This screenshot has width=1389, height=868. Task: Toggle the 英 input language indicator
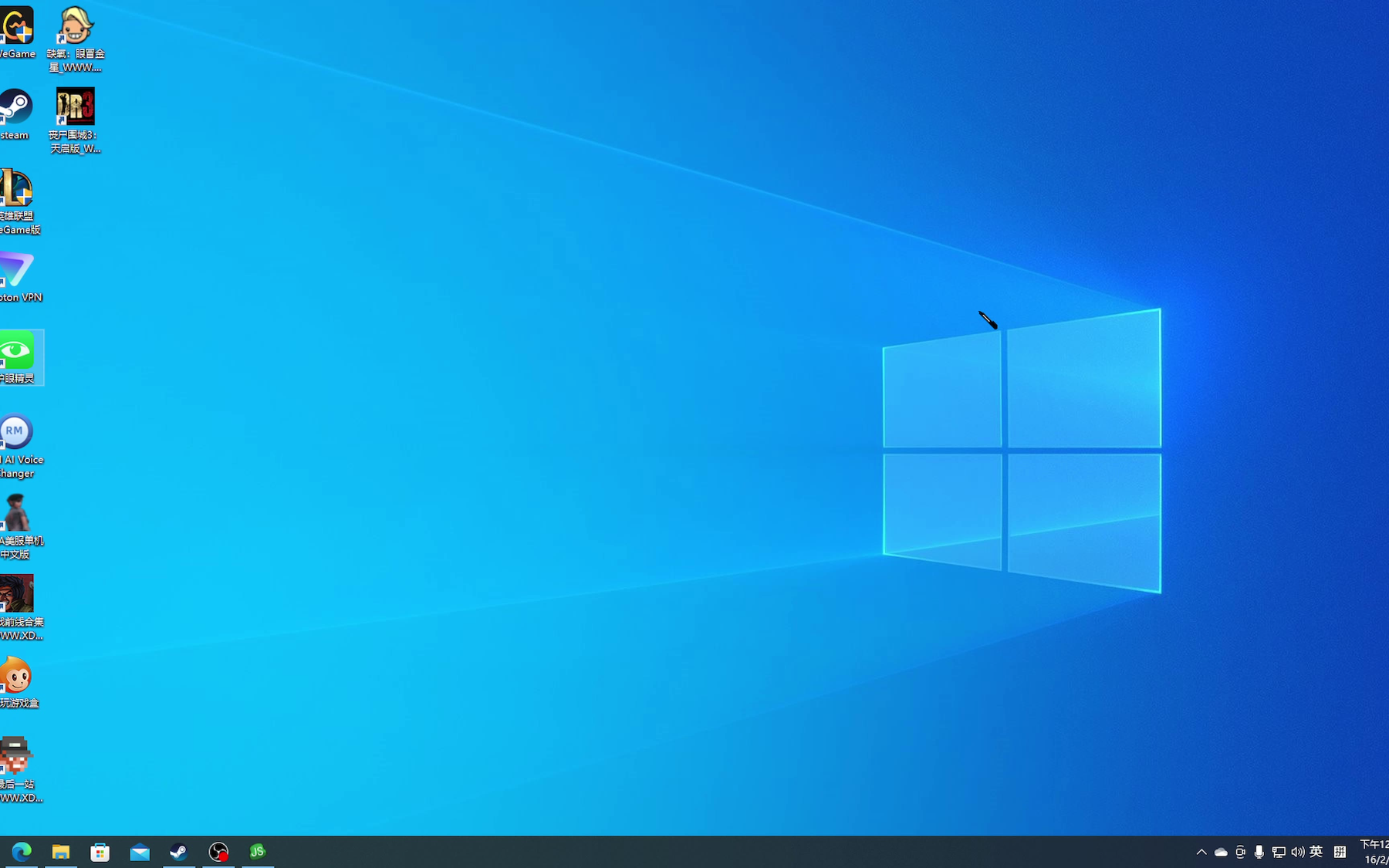1316,852
